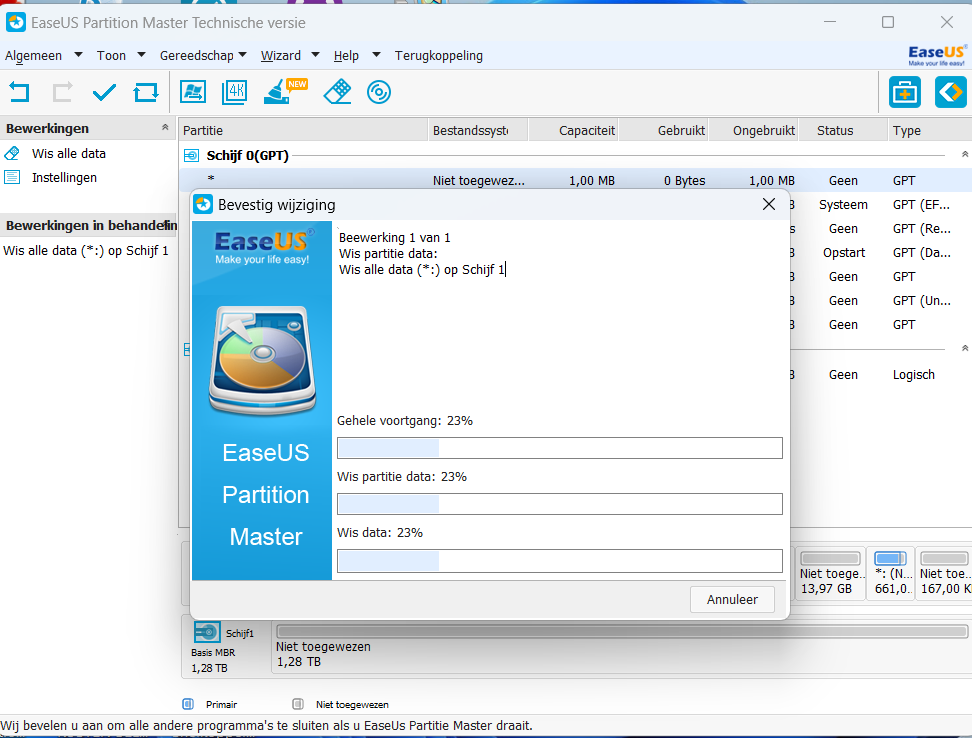Select the 167,00 KB unallocated block
Viewport: 972px width, 738px height.
[x=944, y=574]
